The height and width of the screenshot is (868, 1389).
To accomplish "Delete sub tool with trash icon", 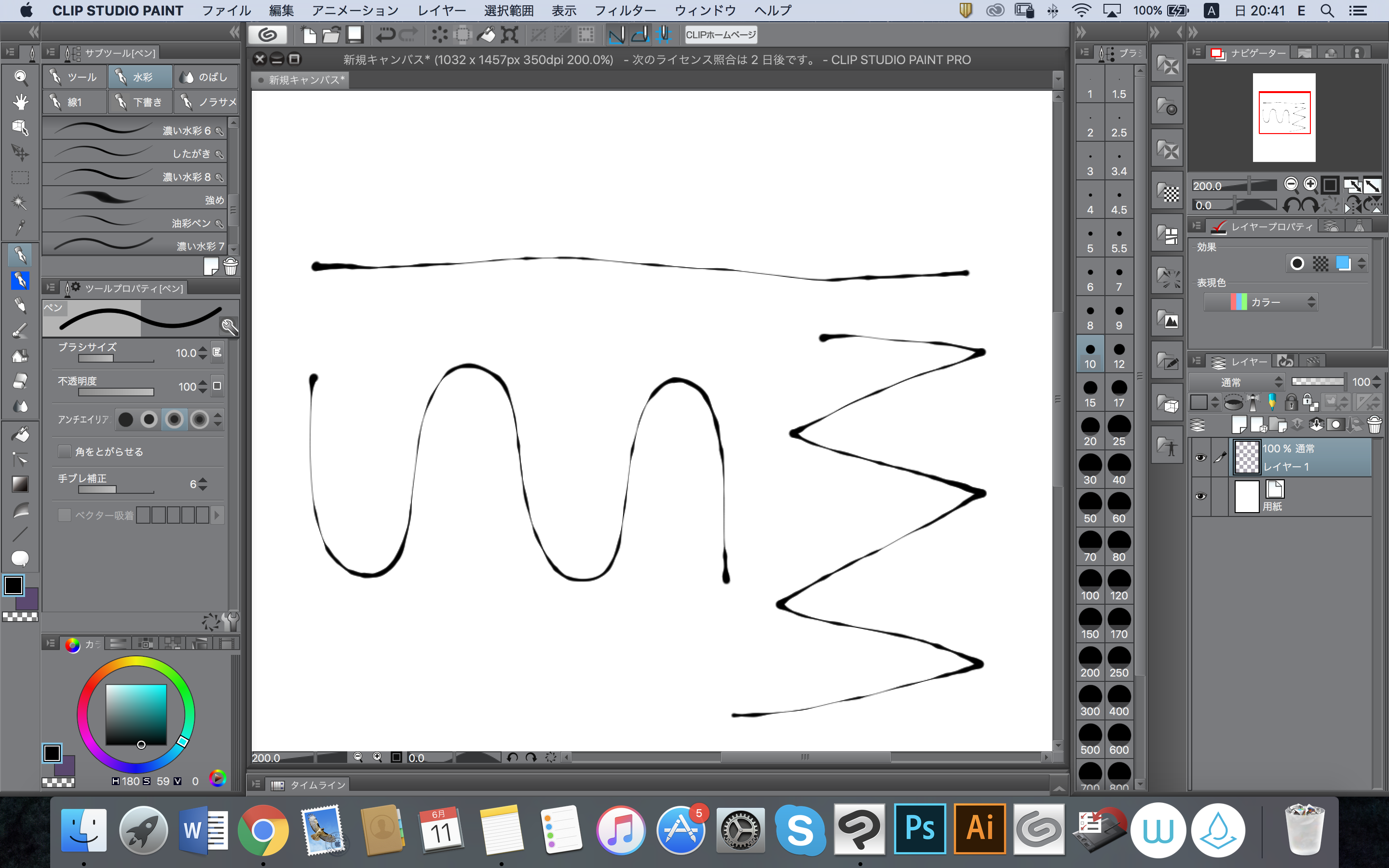I will [x=230, y=266].
